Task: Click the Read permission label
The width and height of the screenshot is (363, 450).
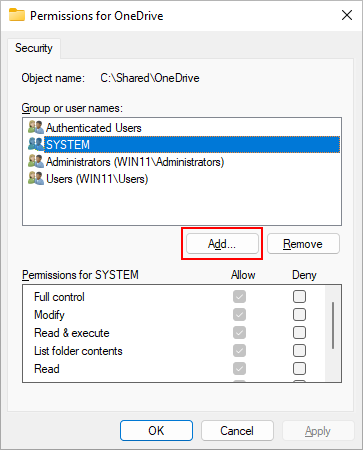Action: click(x=47, y=369)
